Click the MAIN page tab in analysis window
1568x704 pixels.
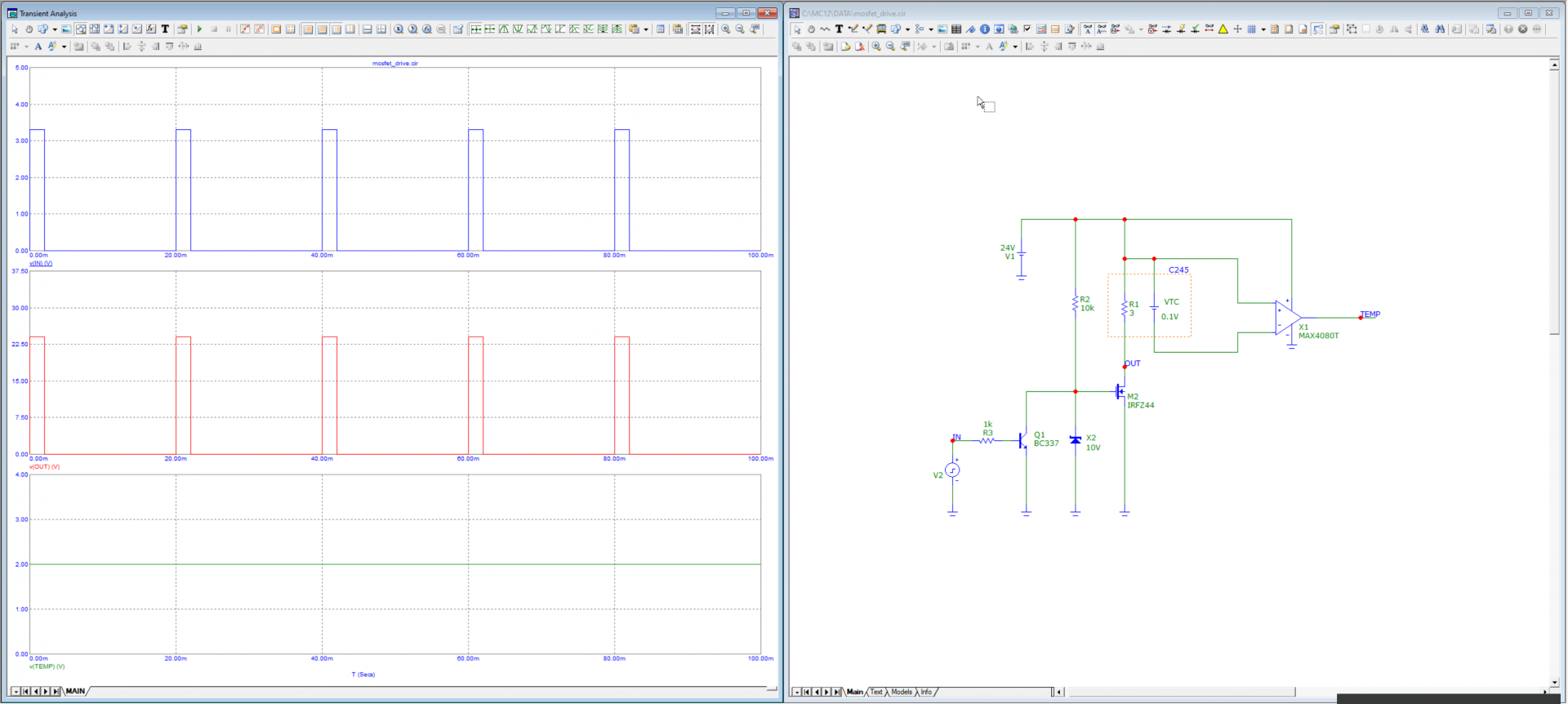(75, 691)
